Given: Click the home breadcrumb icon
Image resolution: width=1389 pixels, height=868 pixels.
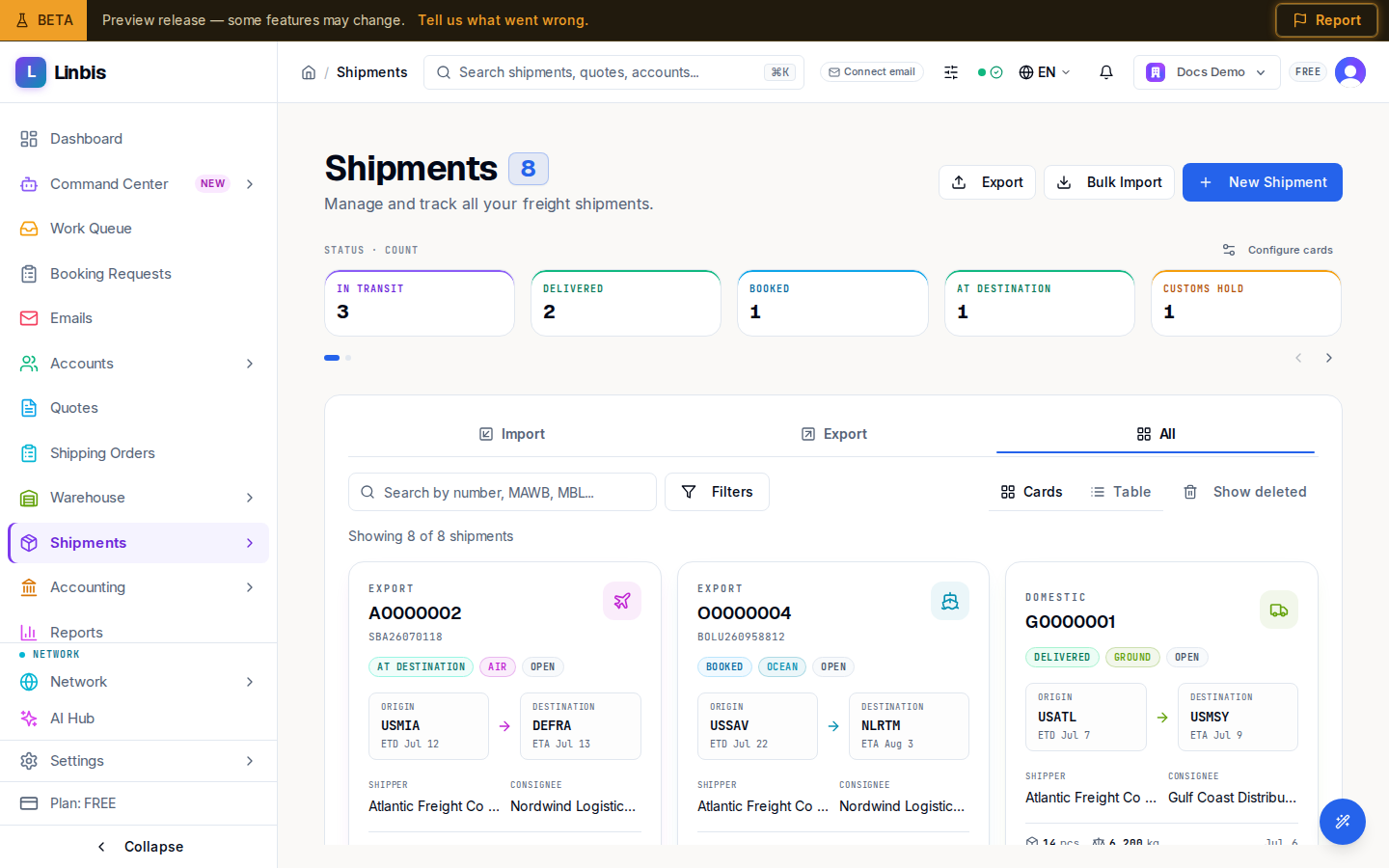Looking at the screenshot, I should [309, 72].
